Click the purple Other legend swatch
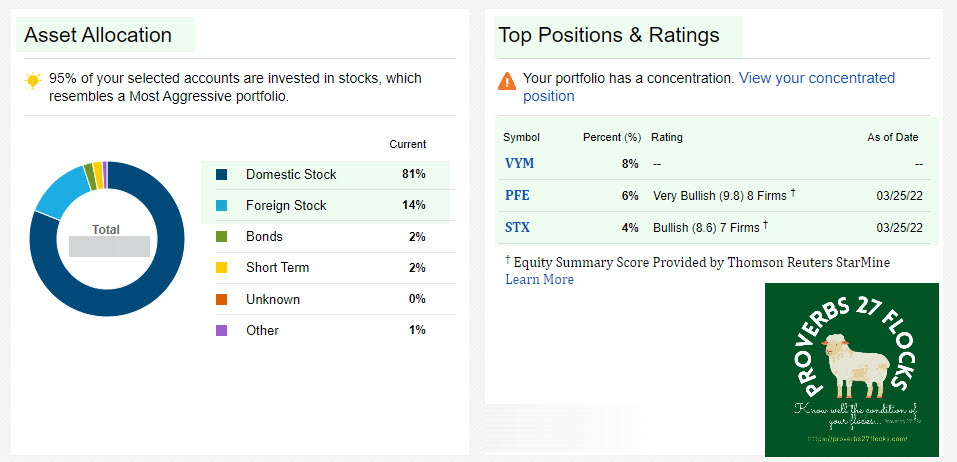Image resolution: width=957 pixels, height=462 pixels. tap(222, 330)
